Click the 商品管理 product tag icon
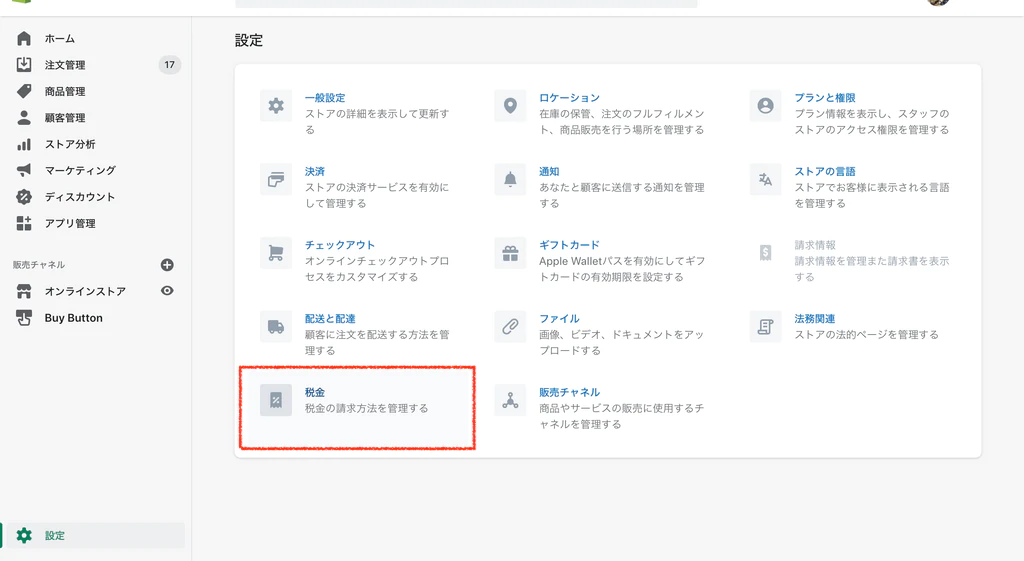The width and height of the screenshot is (1024, 561). click(x=24, y=91)
